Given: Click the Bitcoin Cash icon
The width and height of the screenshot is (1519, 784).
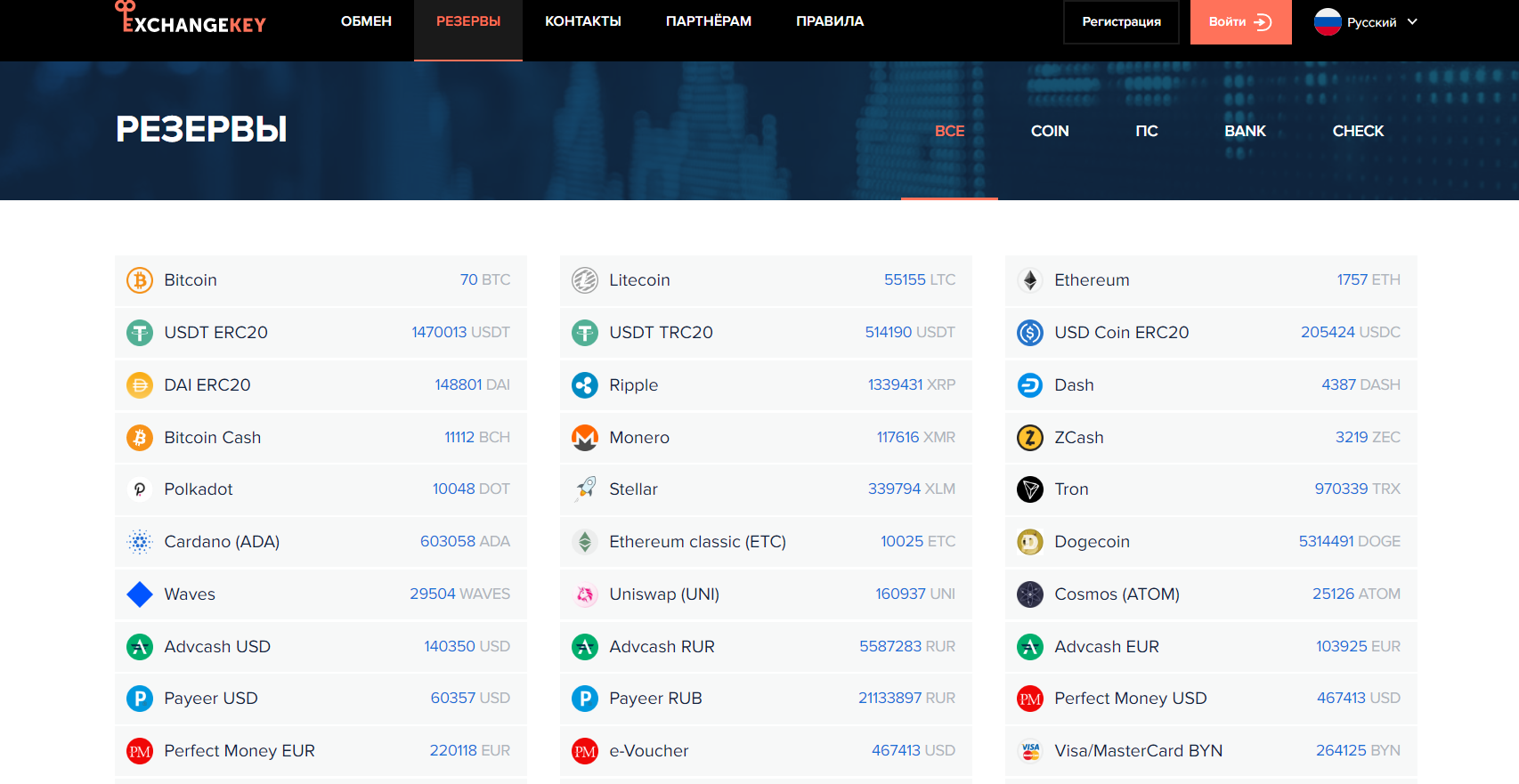Looking at the screenshot, I should [x=140, y=438].
